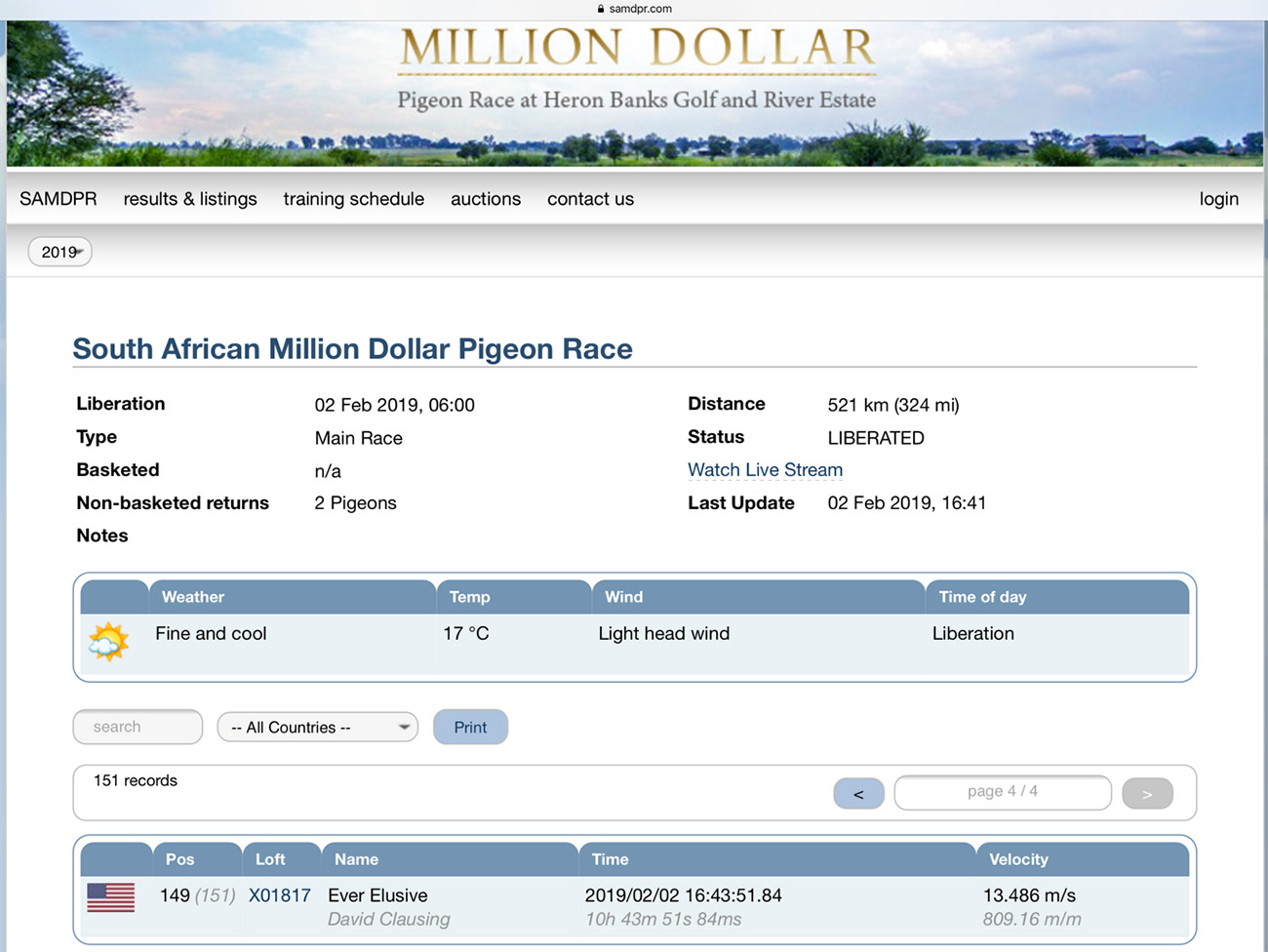Image resolution: width=1268 pixels, height=952 pixels.
Task: Open the contact us page
Action: 590,199
